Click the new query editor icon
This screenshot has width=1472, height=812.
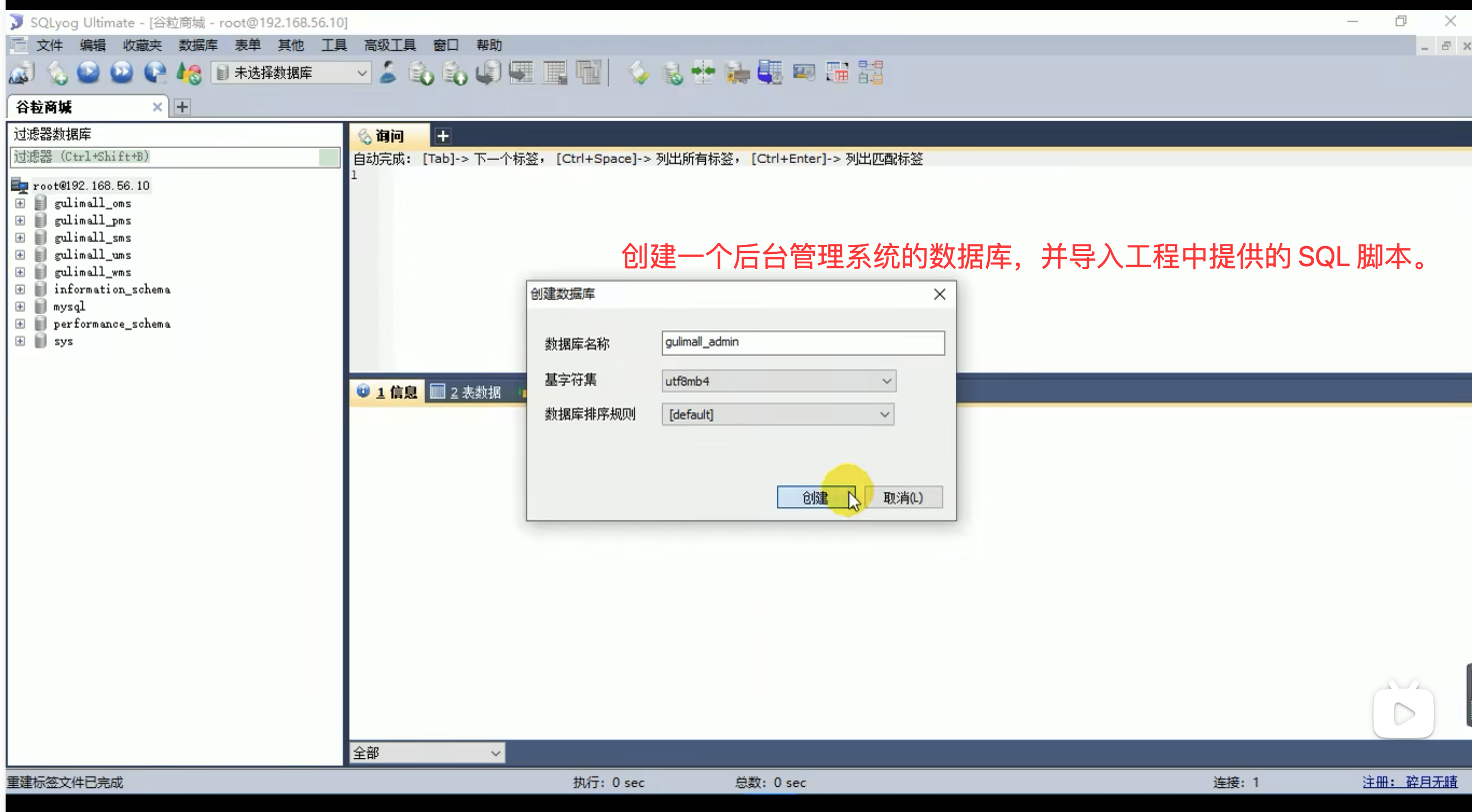(56, 73)
